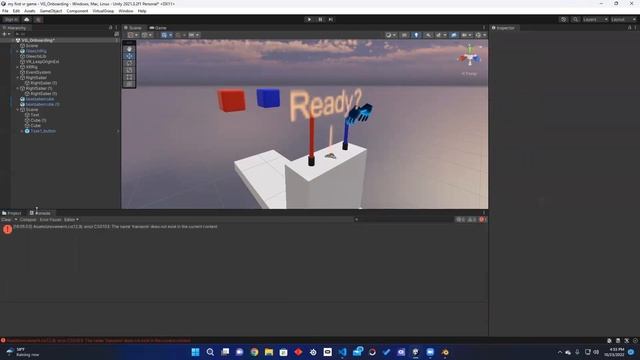The image size is (640, 360).
Task: Click the Pause button
Action: pyautogui.click(x=320, y=19)
